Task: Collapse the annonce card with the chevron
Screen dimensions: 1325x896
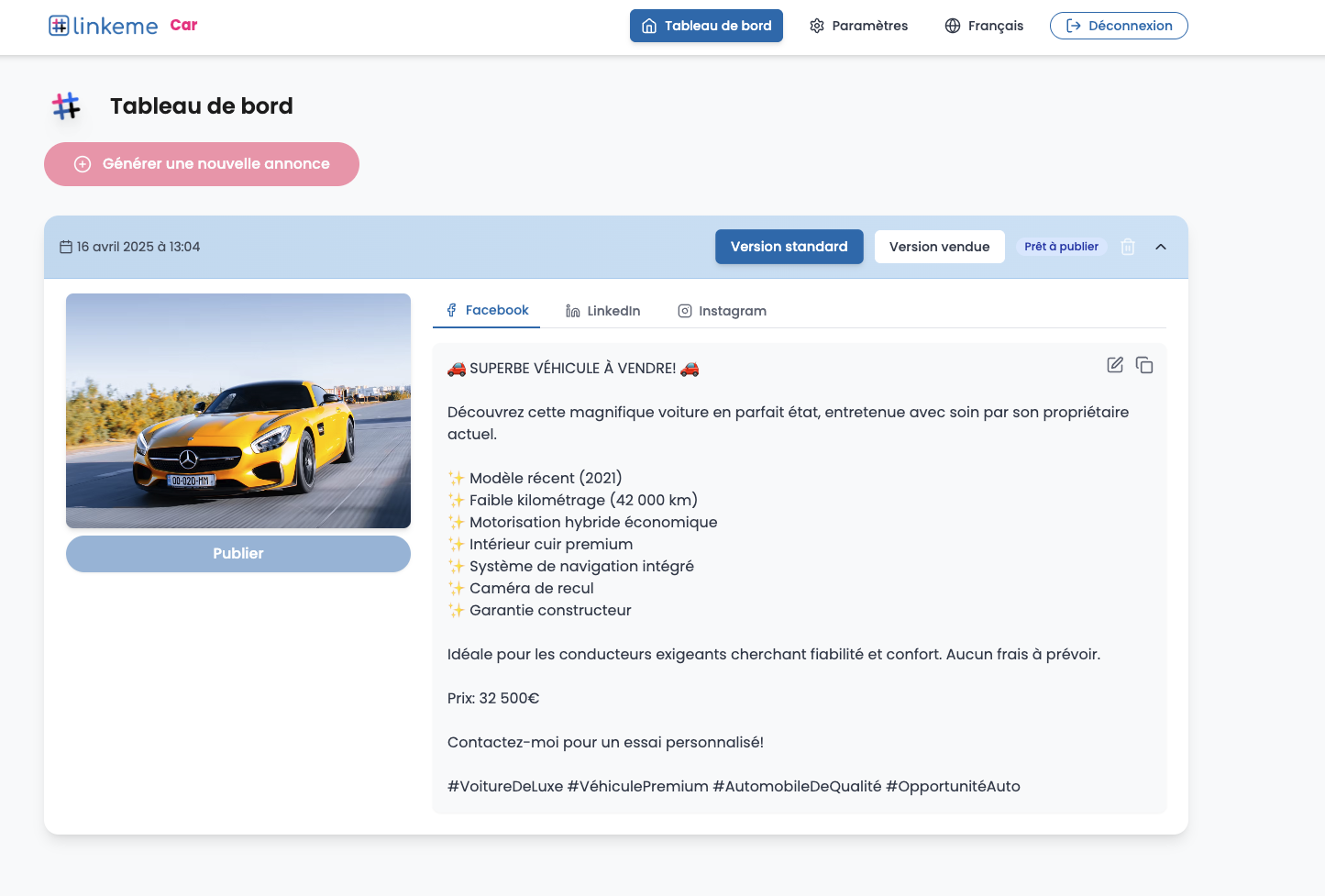Action: pyautogui.click(x=1161, y=246)
